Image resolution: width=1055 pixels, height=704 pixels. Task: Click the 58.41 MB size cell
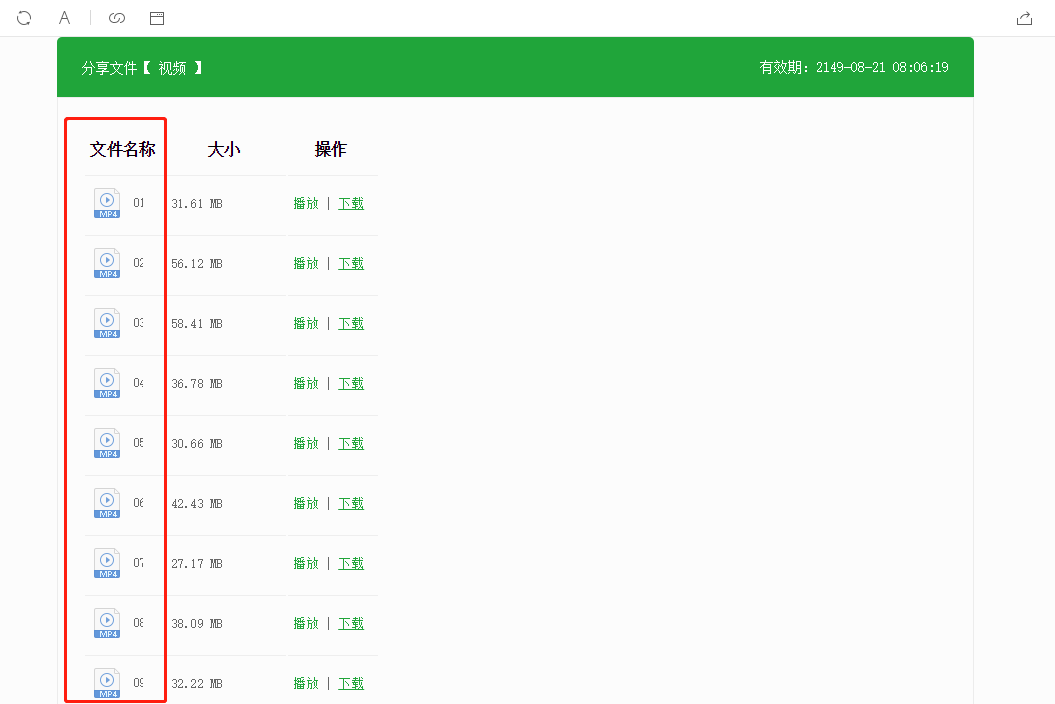(x=196, y=323)
